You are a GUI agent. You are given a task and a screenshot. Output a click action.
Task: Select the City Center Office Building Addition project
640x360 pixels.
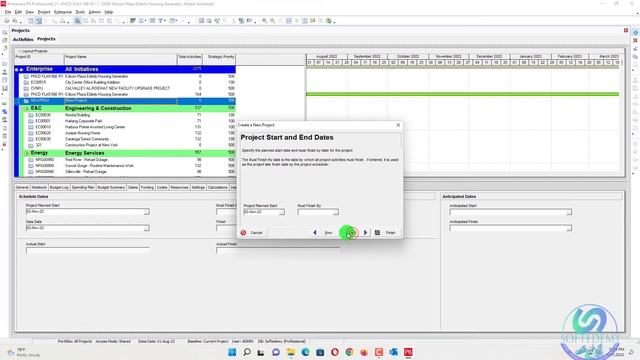[x=124, y=82]
